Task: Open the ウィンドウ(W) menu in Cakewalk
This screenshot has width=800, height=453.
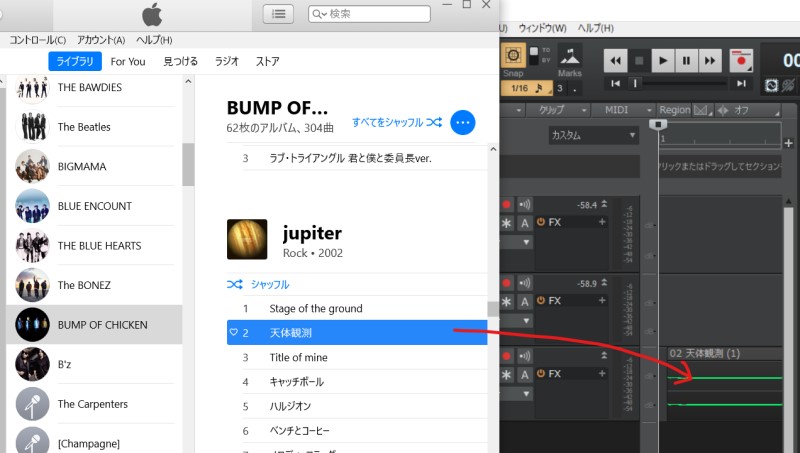Action: (542, 28)
